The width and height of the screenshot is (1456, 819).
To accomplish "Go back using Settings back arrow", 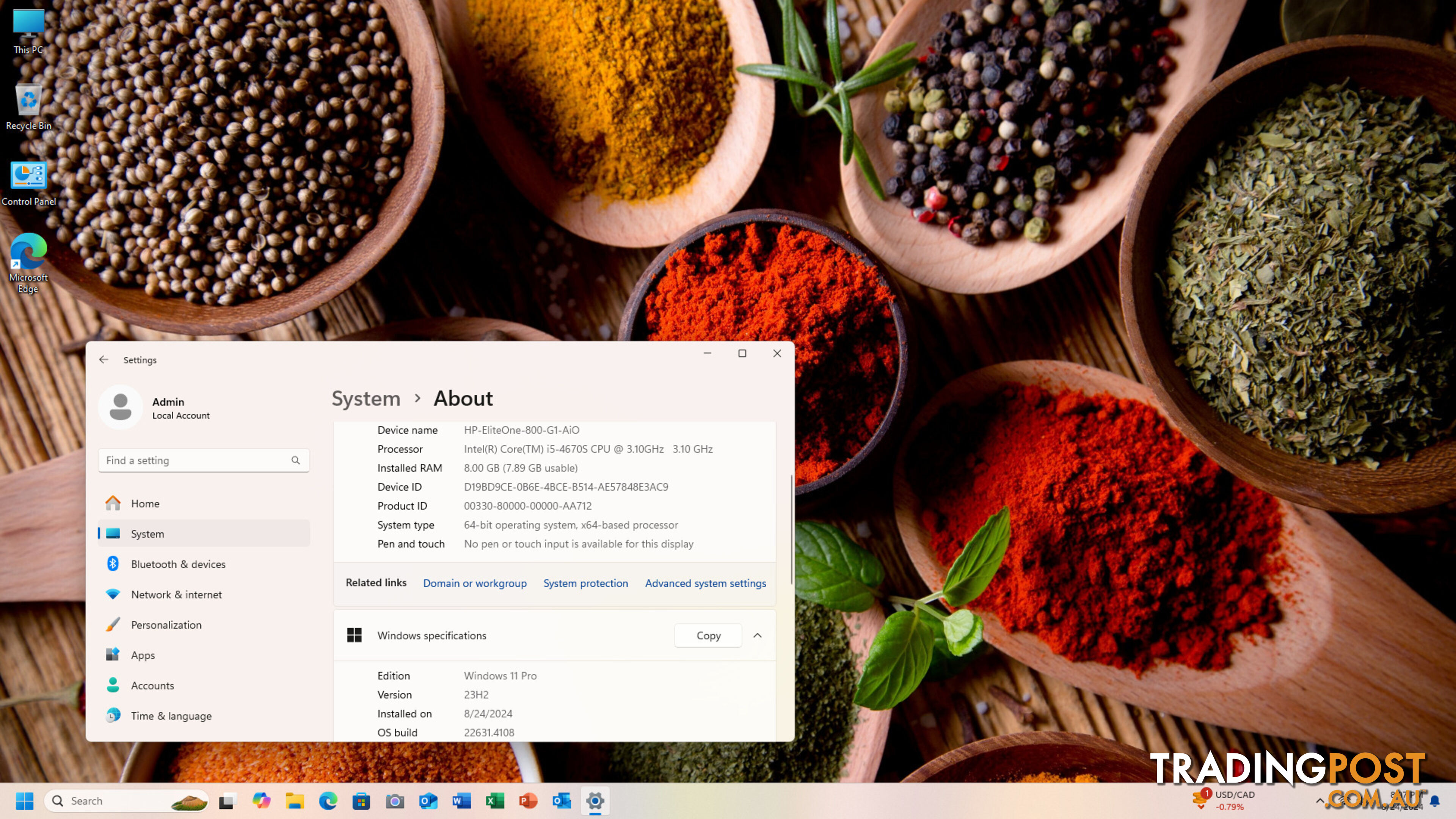I will [x=104, y=359].
